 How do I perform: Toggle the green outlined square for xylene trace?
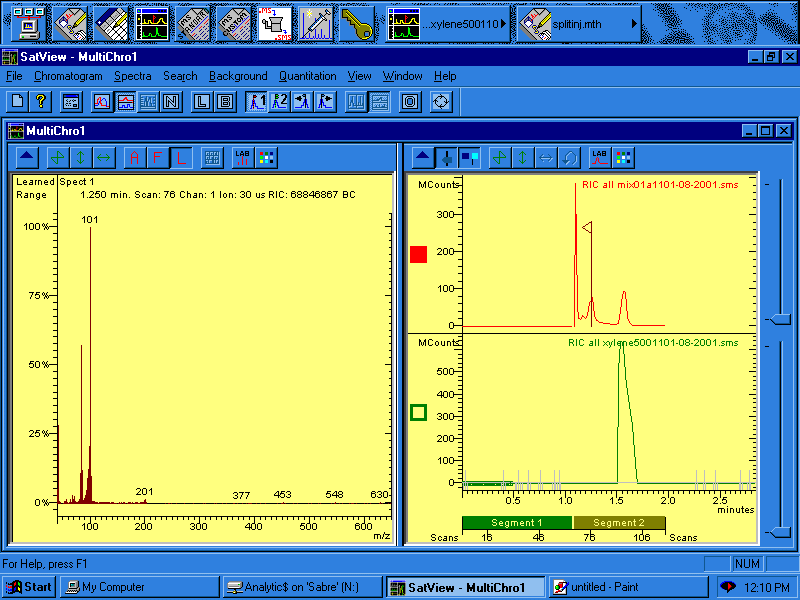[x=418, y=412]
